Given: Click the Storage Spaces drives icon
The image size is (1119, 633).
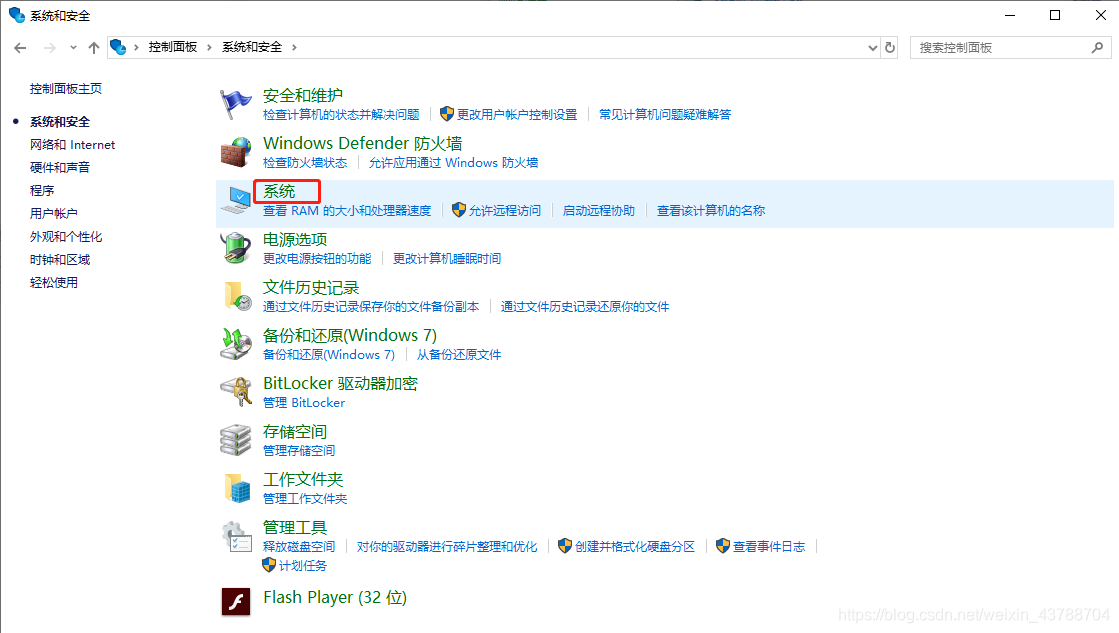Looking at the screenshot, I should pos(235,440).
